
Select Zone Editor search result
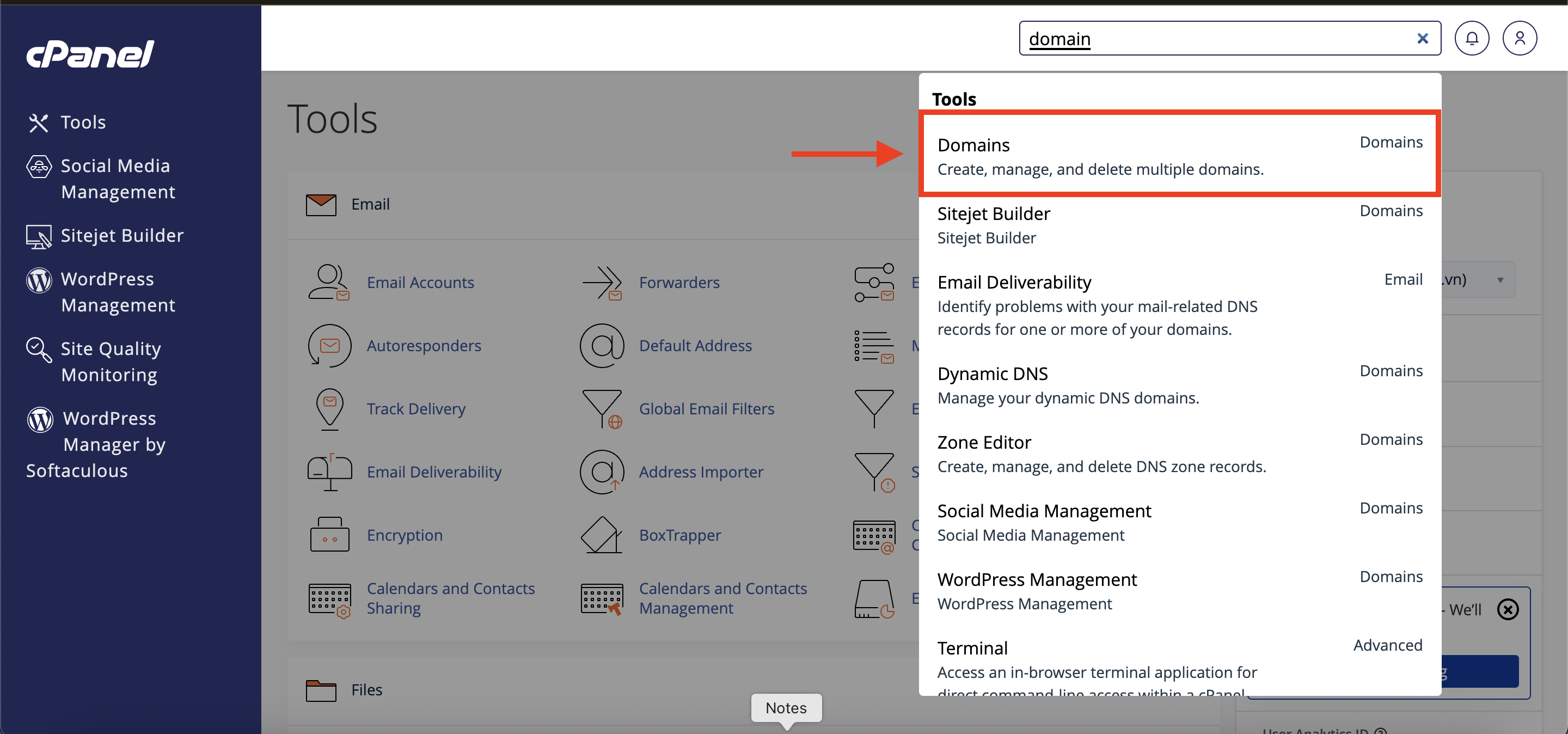(1180, 454)
